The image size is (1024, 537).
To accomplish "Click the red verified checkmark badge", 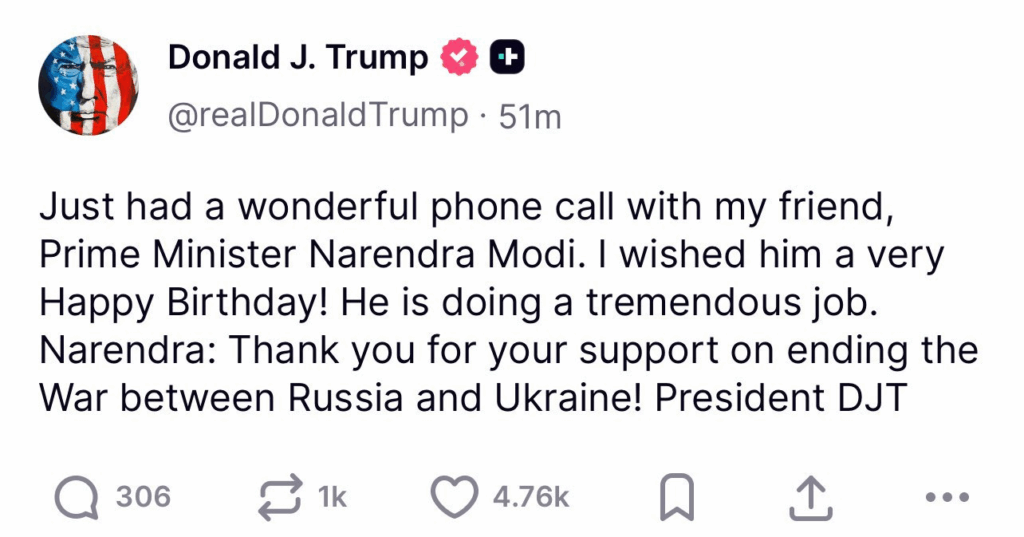I will [460, 59].
